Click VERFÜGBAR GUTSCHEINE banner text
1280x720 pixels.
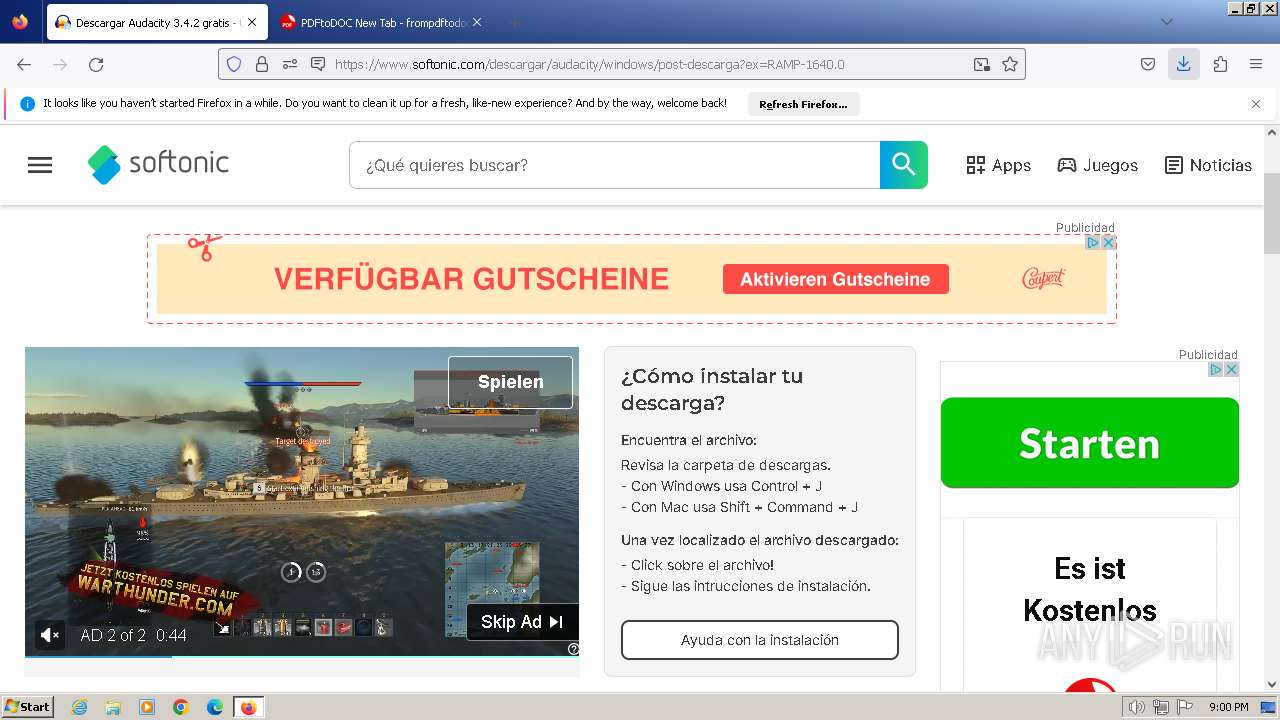[471, 279]
